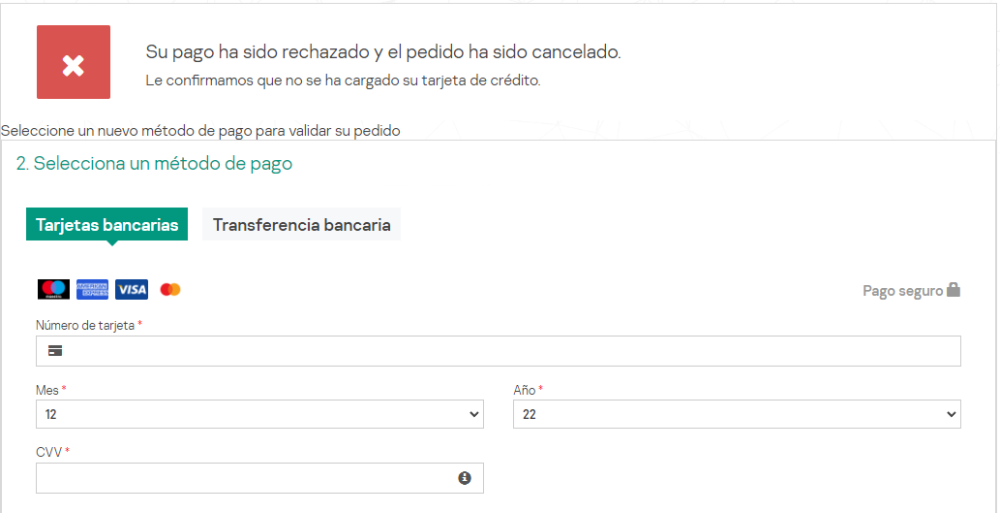Switch to the Tarjetas bancarias tab
The height and width of the screenshot is (513, 1000).
[107, 225]
